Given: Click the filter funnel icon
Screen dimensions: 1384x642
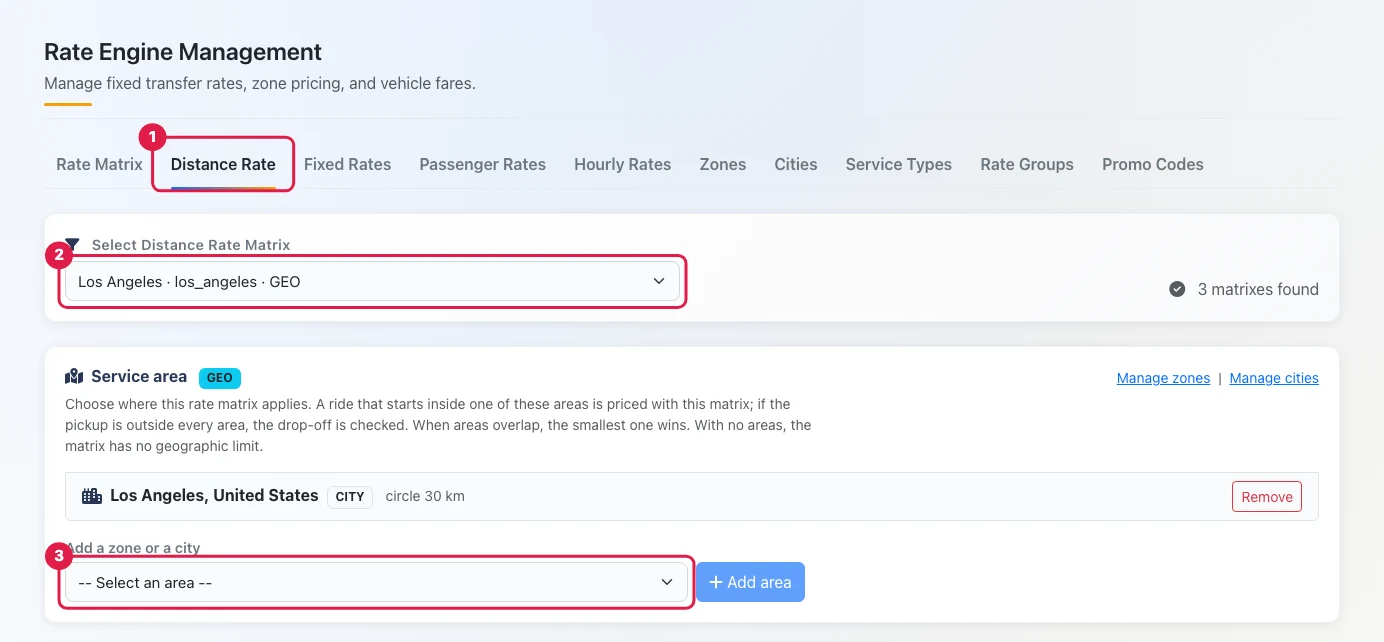Looking at the screenshot, I should pyautogui.click(x=73, y=244).
